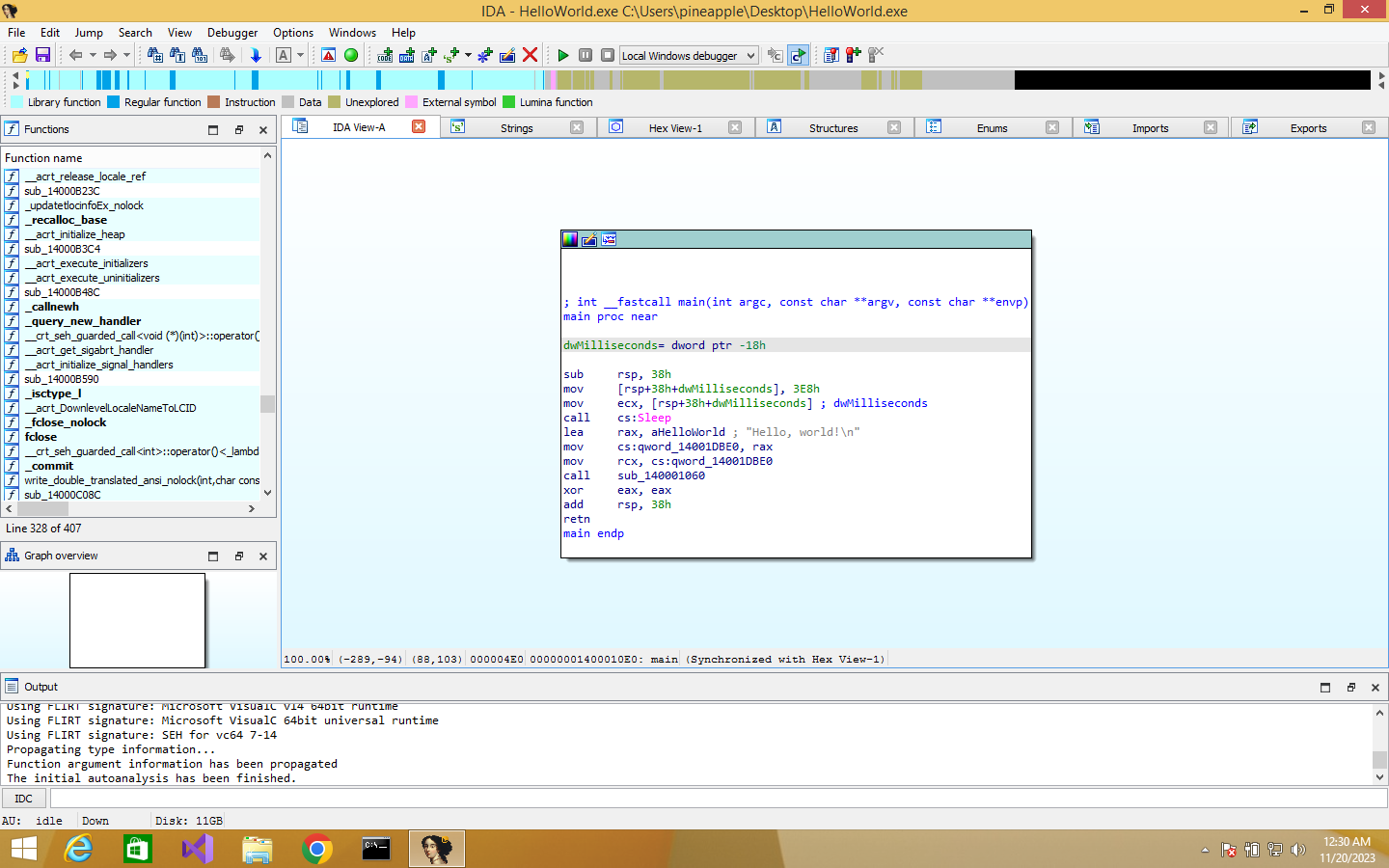The image size is (1389, 868).
Task: Jump forward with the right arrow
Action: (110, 55)
